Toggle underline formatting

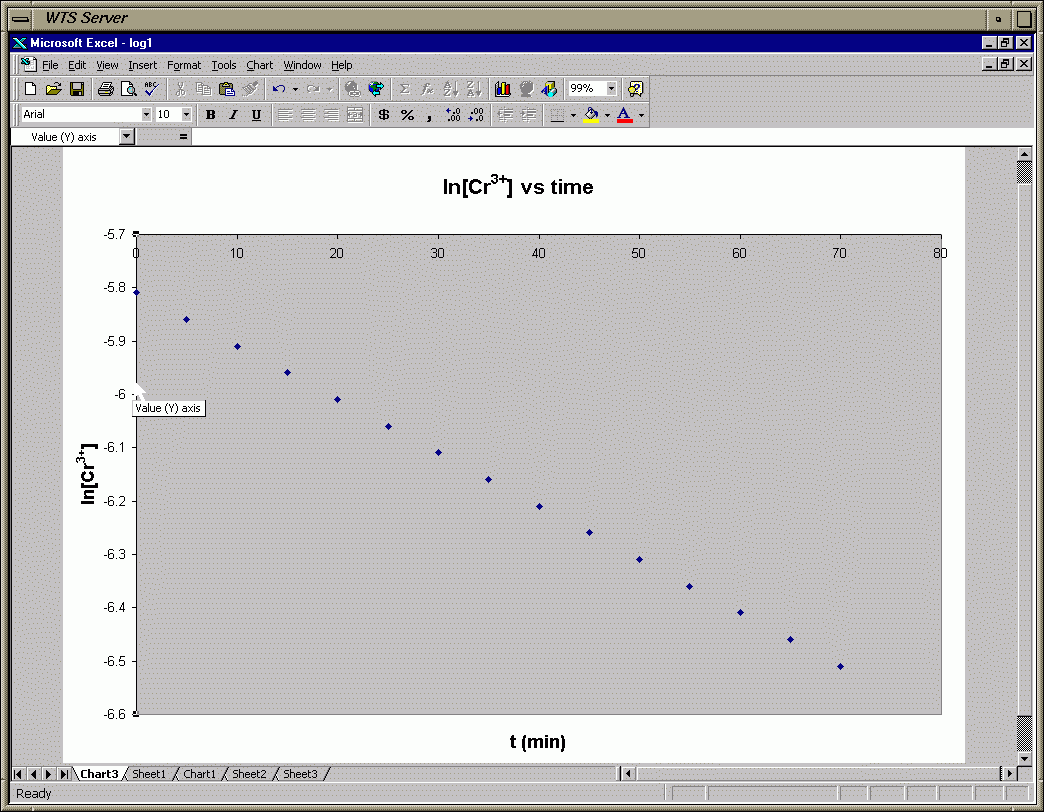coord(256,115)
